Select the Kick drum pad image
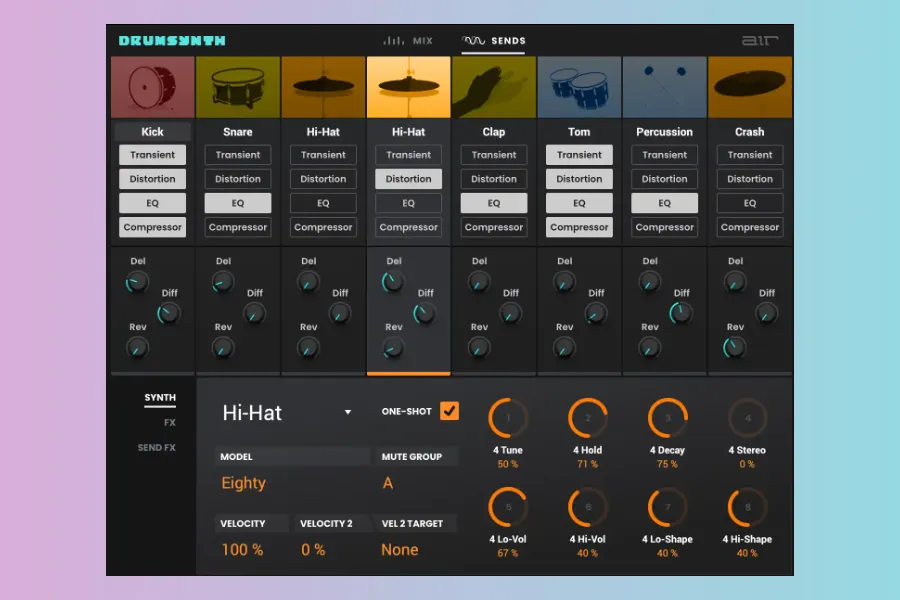 [x=152, y=88]
